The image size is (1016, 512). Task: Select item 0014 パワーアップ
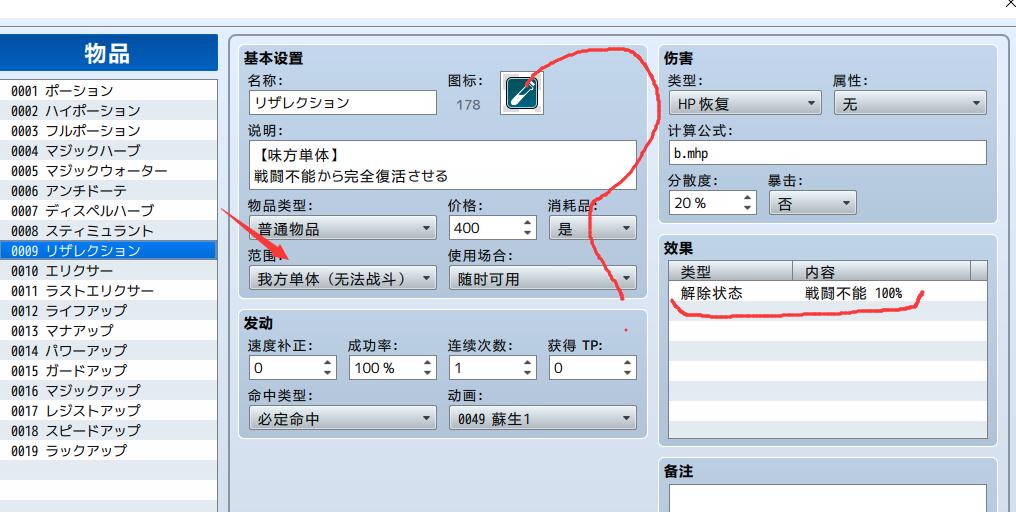pyautogui.click(x=109, y=350)
